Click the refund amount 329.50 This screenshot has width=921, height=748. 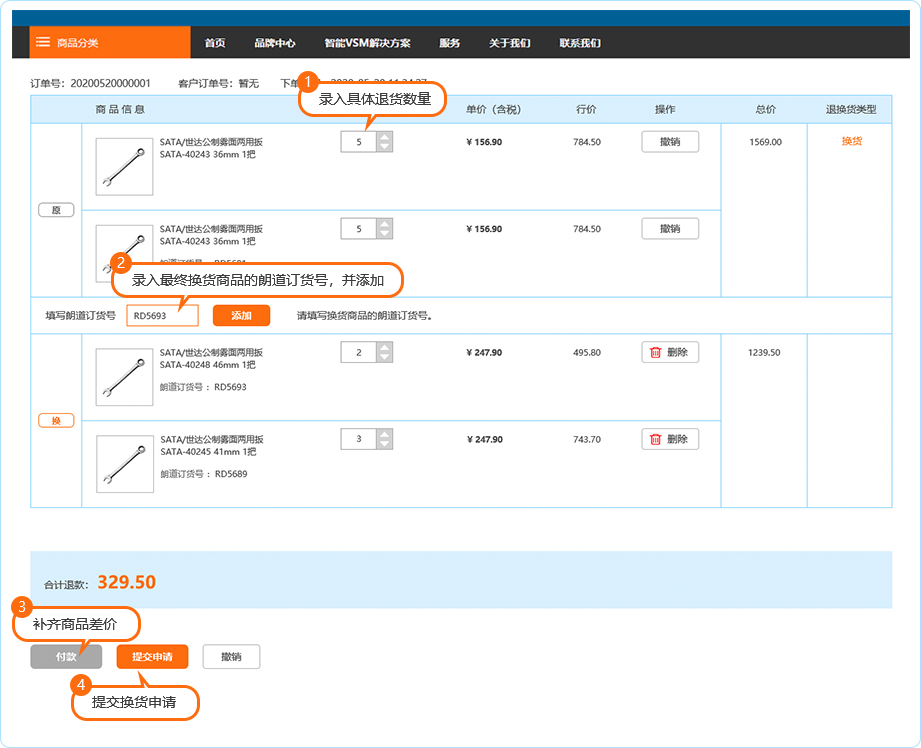(x=126, y=582)
